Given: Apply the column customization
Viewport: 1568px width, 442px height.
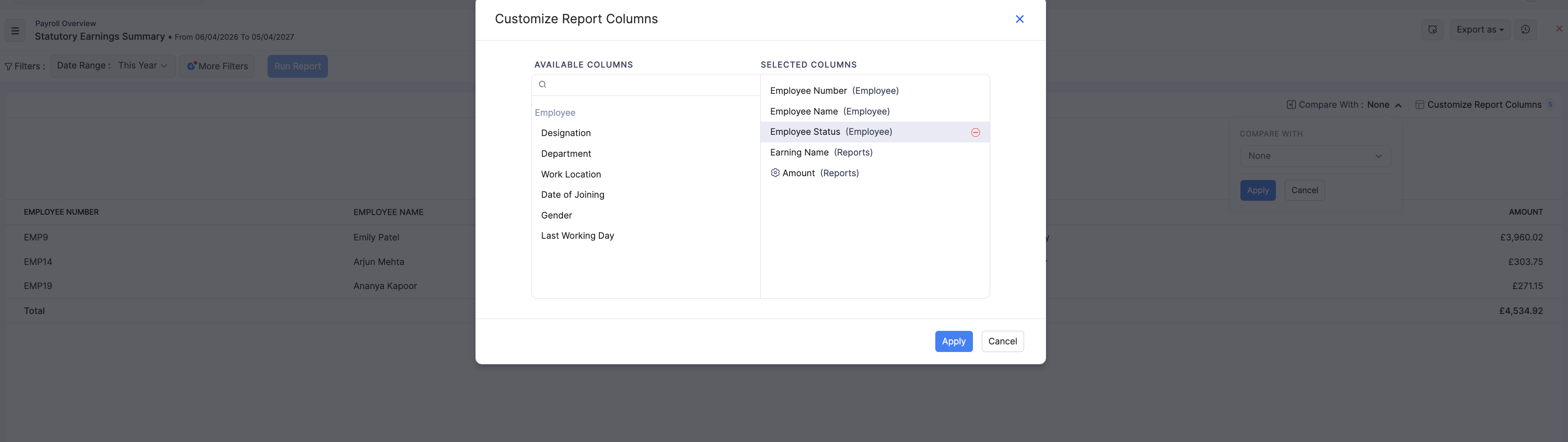Looking at the screenshot, I should [953, 341].
